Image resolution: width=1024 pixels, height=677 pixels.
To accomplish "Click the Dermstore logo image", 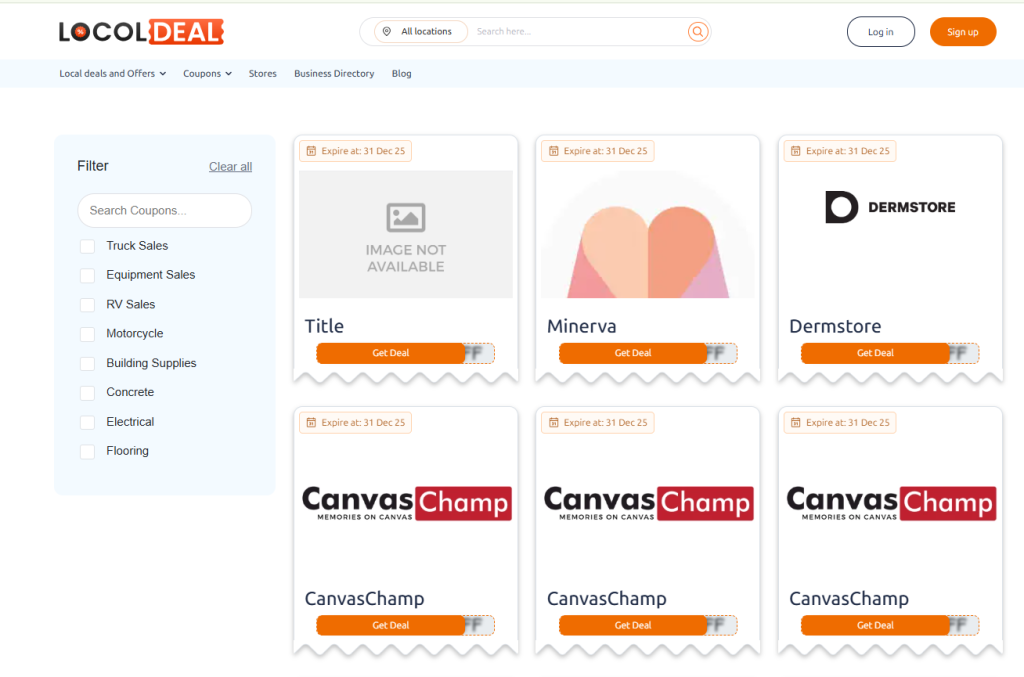I will [x=890, y=207].
